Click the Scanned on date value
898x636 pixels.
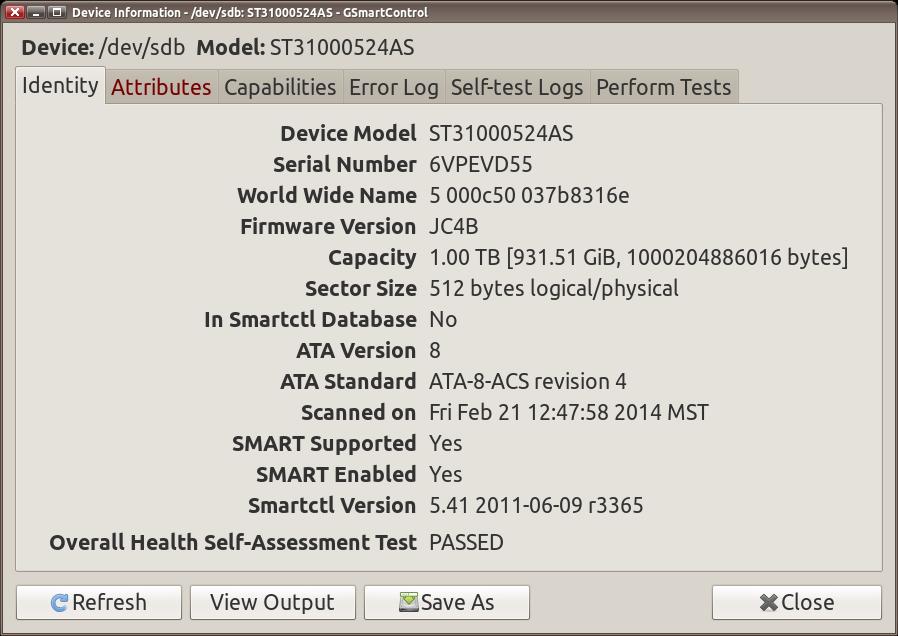pyautogui.click(x=568, y=412)
